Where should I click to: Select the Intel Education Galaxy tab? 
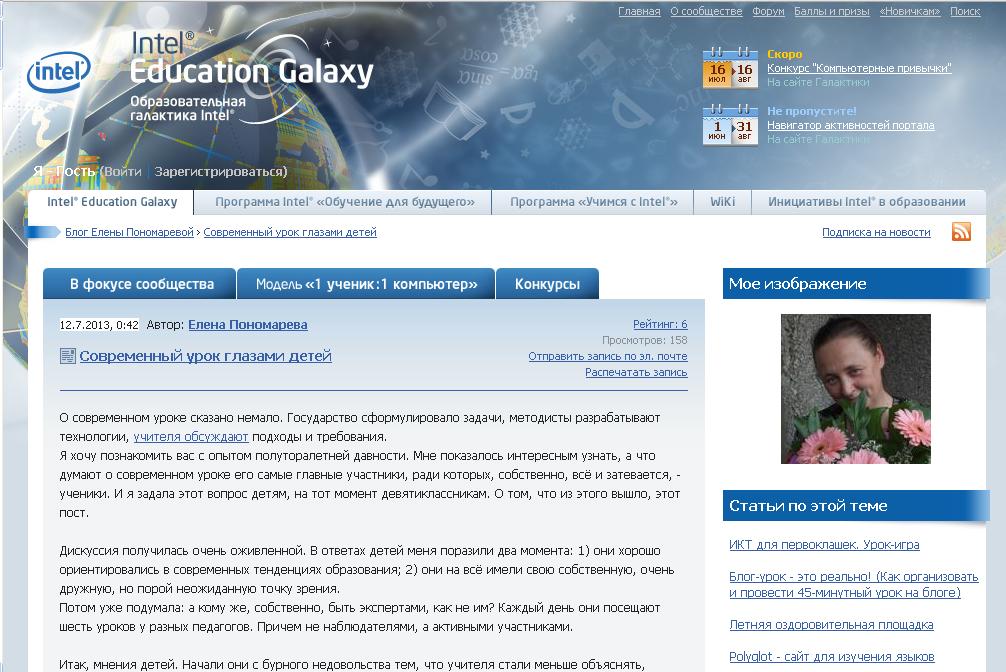[112, 202]
